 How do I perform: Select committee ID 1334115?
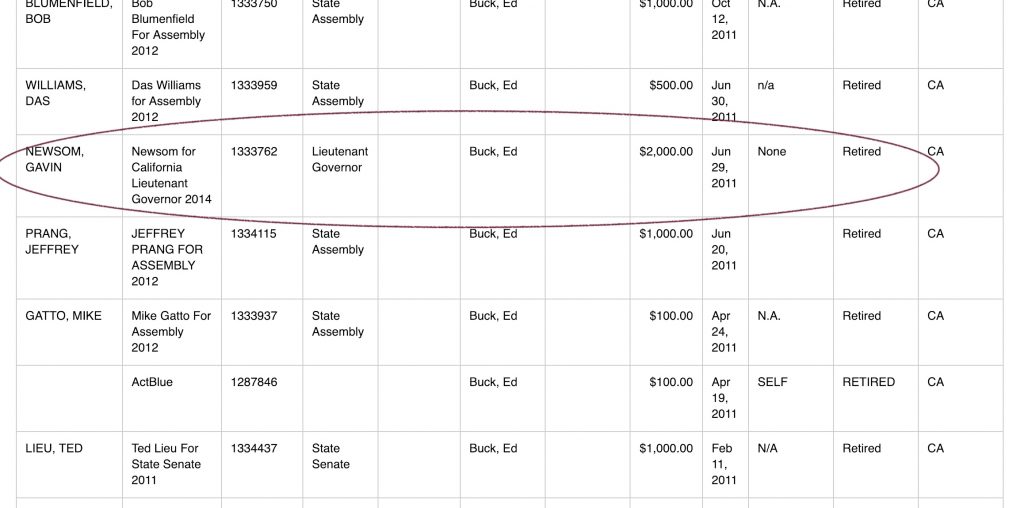point(253,234)
